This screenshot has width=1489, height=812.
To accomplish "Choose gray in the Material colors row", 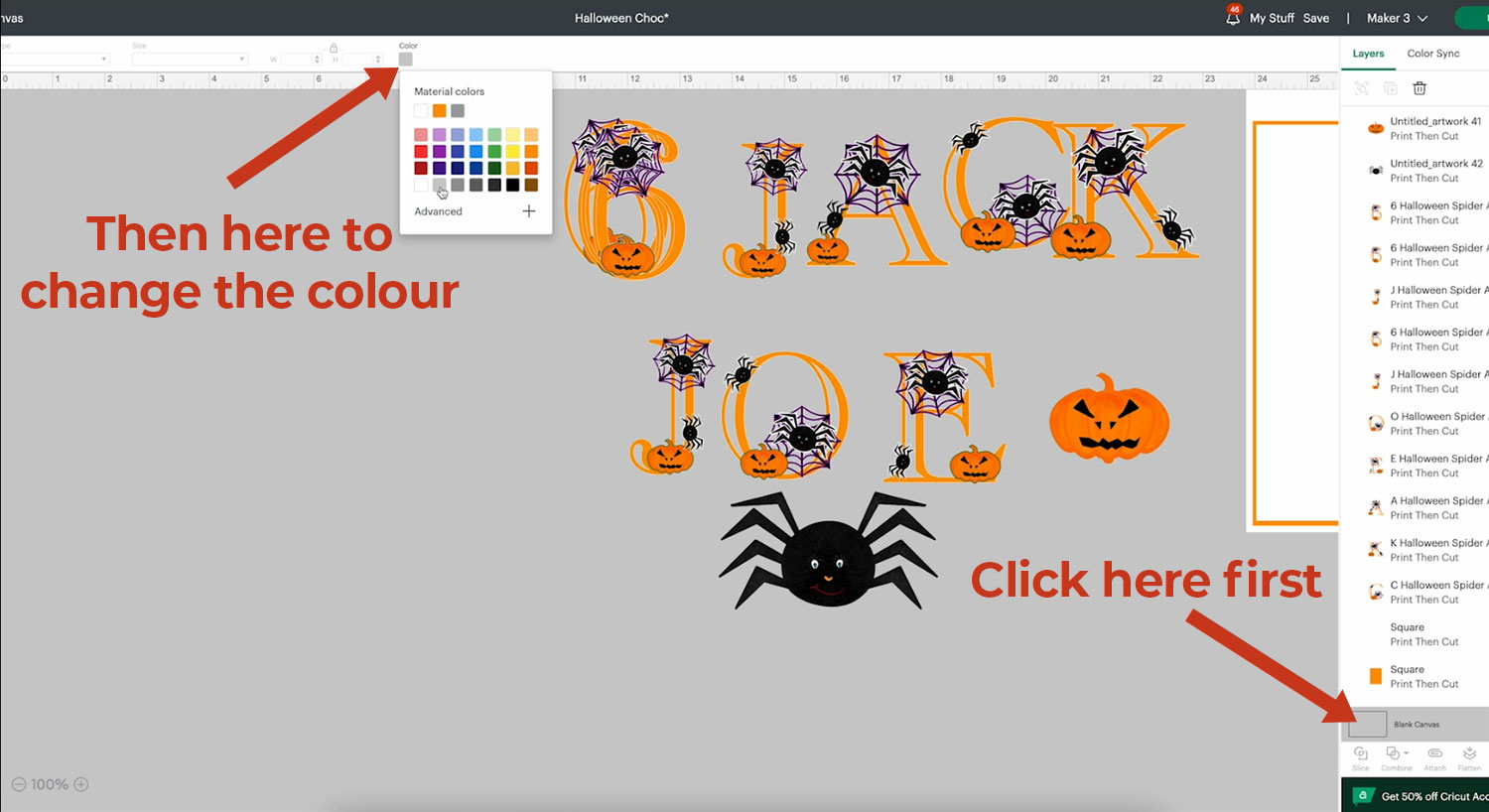I will tap(458, 111).
